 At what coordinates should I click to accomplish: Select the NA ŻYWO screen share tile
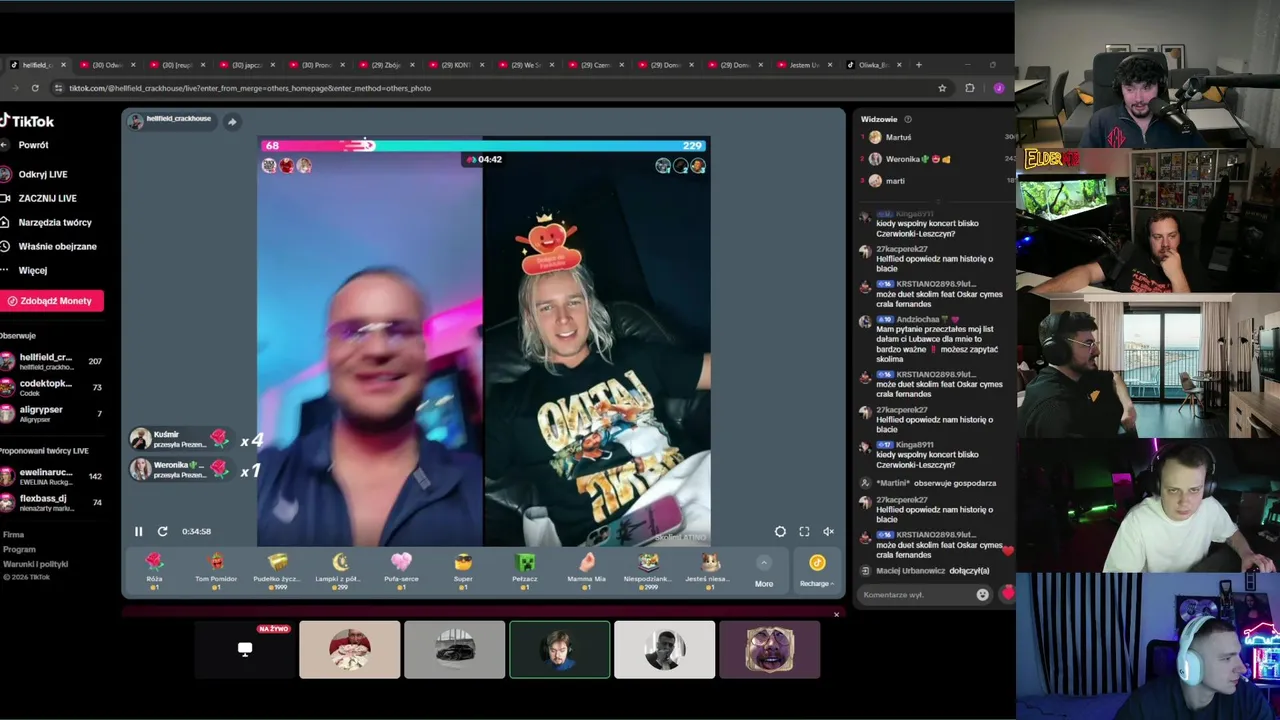(x=244, y=649)
